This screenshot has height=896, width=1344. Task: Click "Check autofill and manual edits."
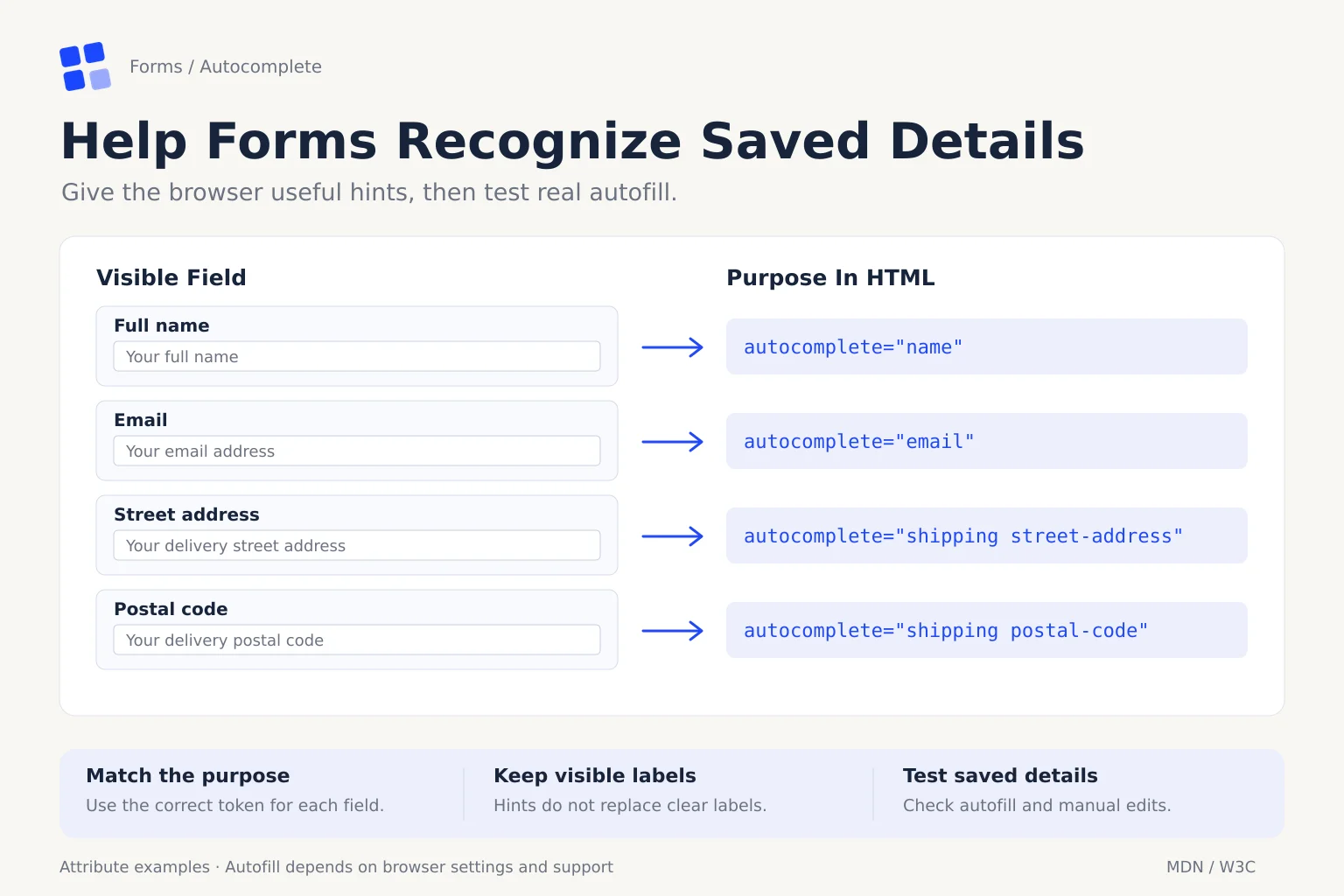1037,805
